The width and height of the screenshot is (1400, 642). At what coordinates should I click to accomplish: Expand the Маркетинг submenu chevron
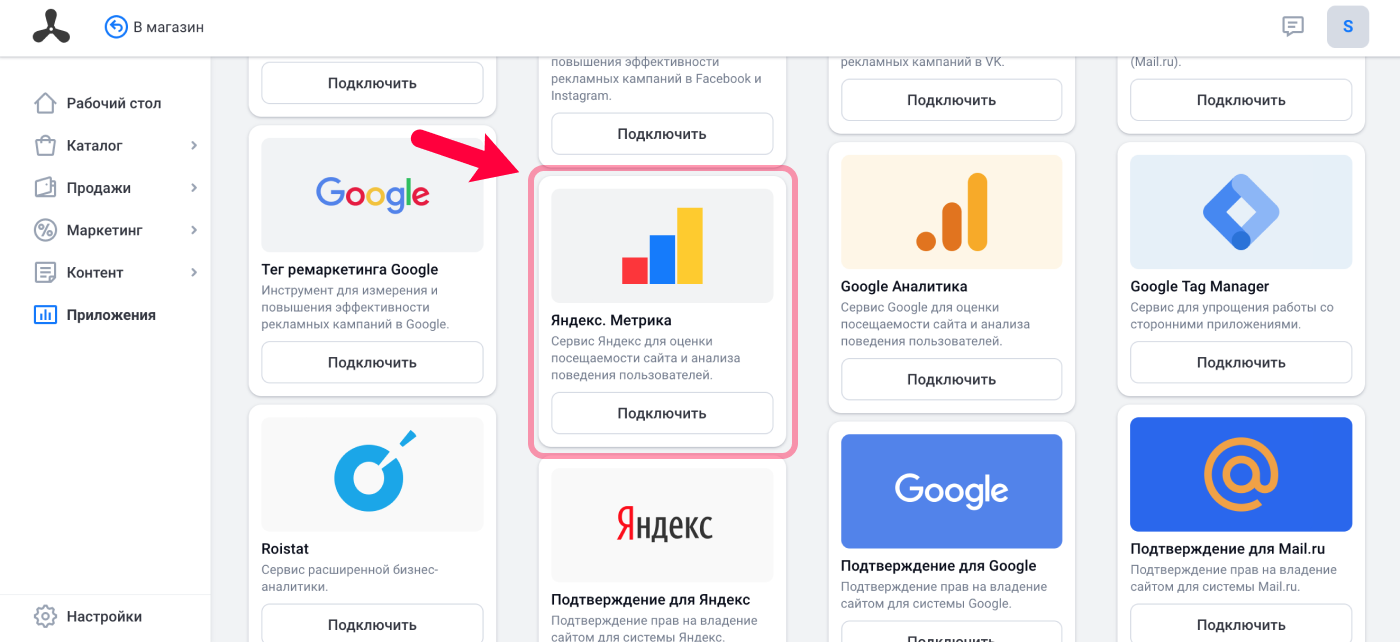pos(194,230)
